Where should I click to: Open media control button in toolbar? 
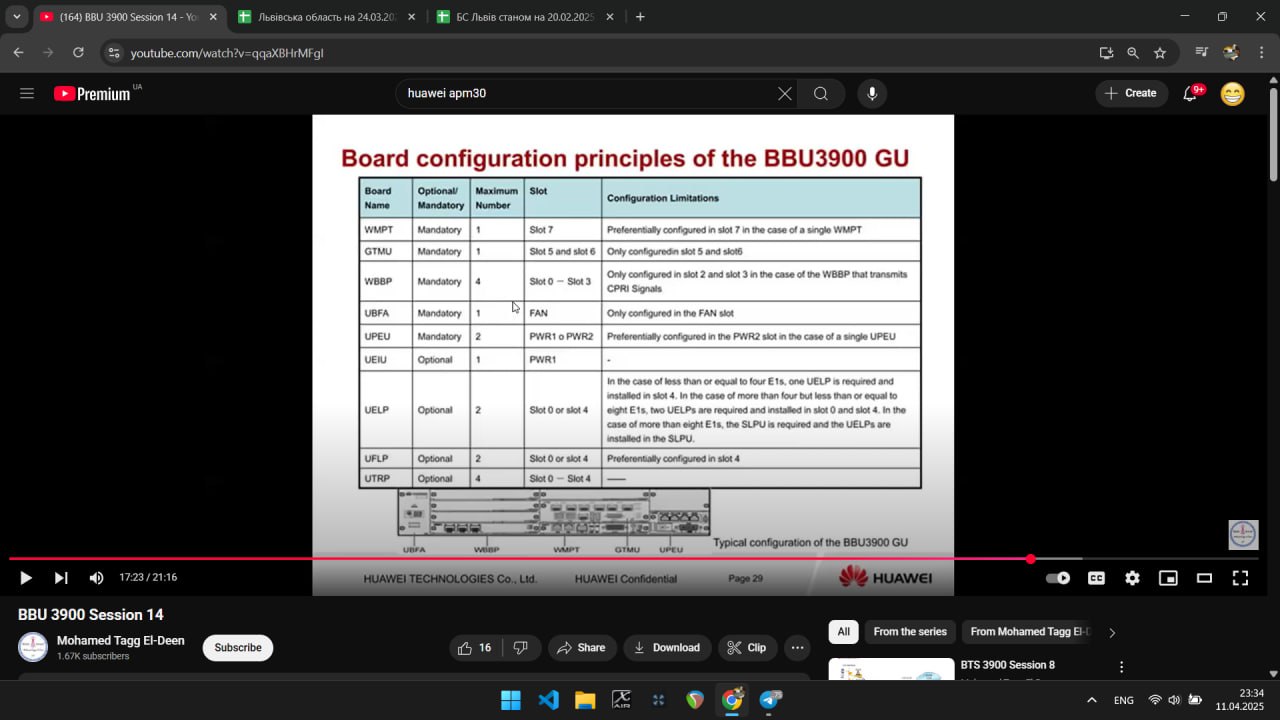click(x=1202, y=53)
